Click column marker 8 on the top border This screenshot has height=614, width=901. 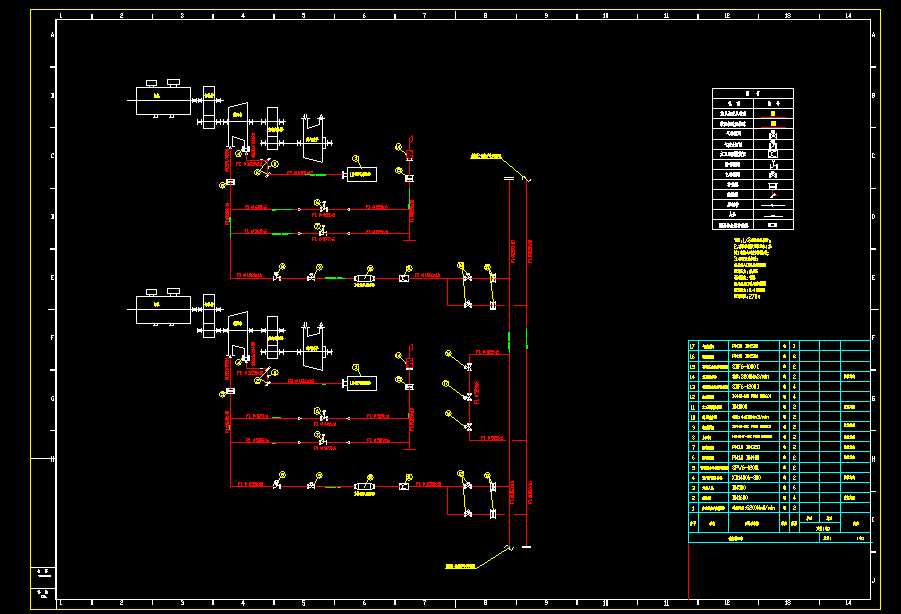pyautogui.click(x=486, y=16)
